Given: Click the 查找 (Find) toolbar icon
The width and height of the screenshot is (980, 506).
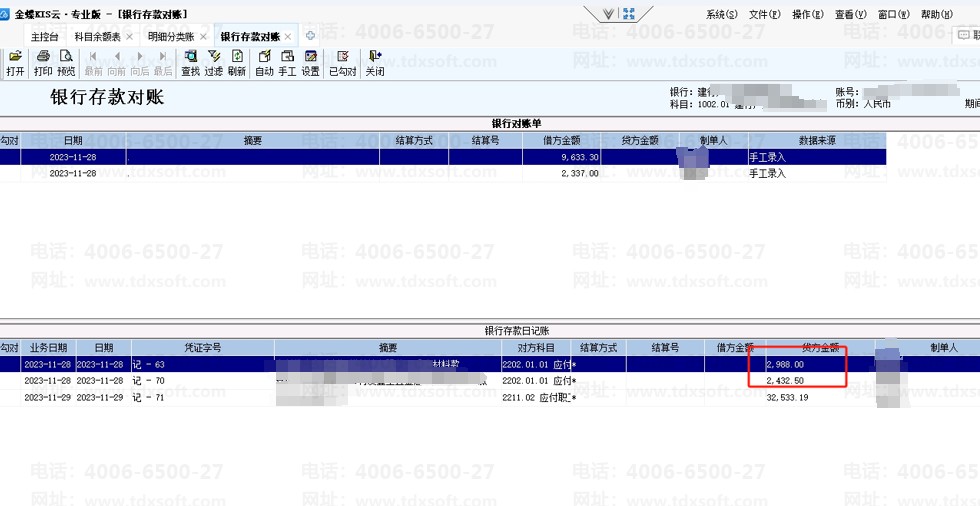Looking at the screenshot, I should click(x=190, y=63).
